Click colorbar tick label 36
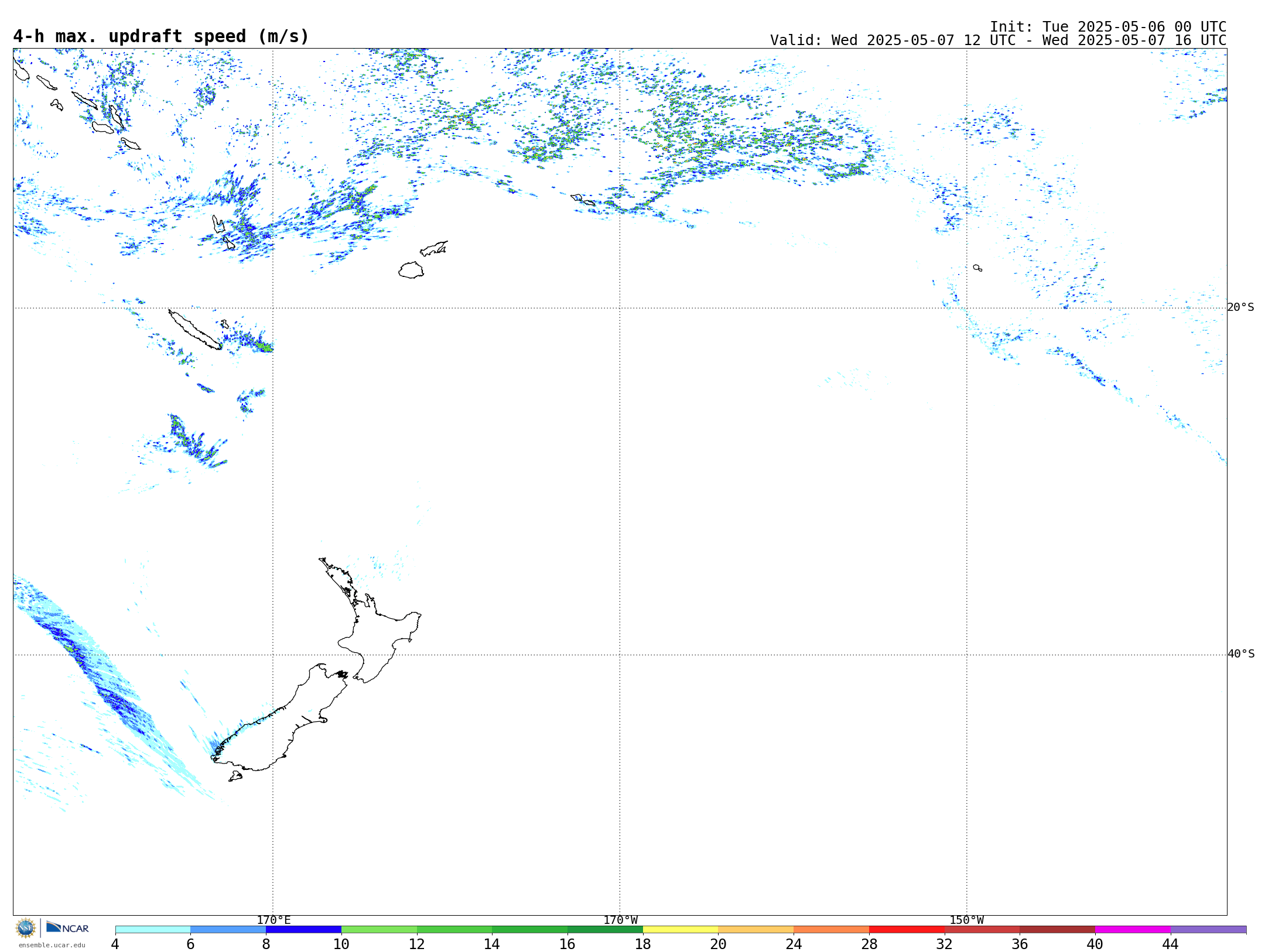Viewport: 1265px width, 952px height. pyautogui.click(x=1020, y=944)
